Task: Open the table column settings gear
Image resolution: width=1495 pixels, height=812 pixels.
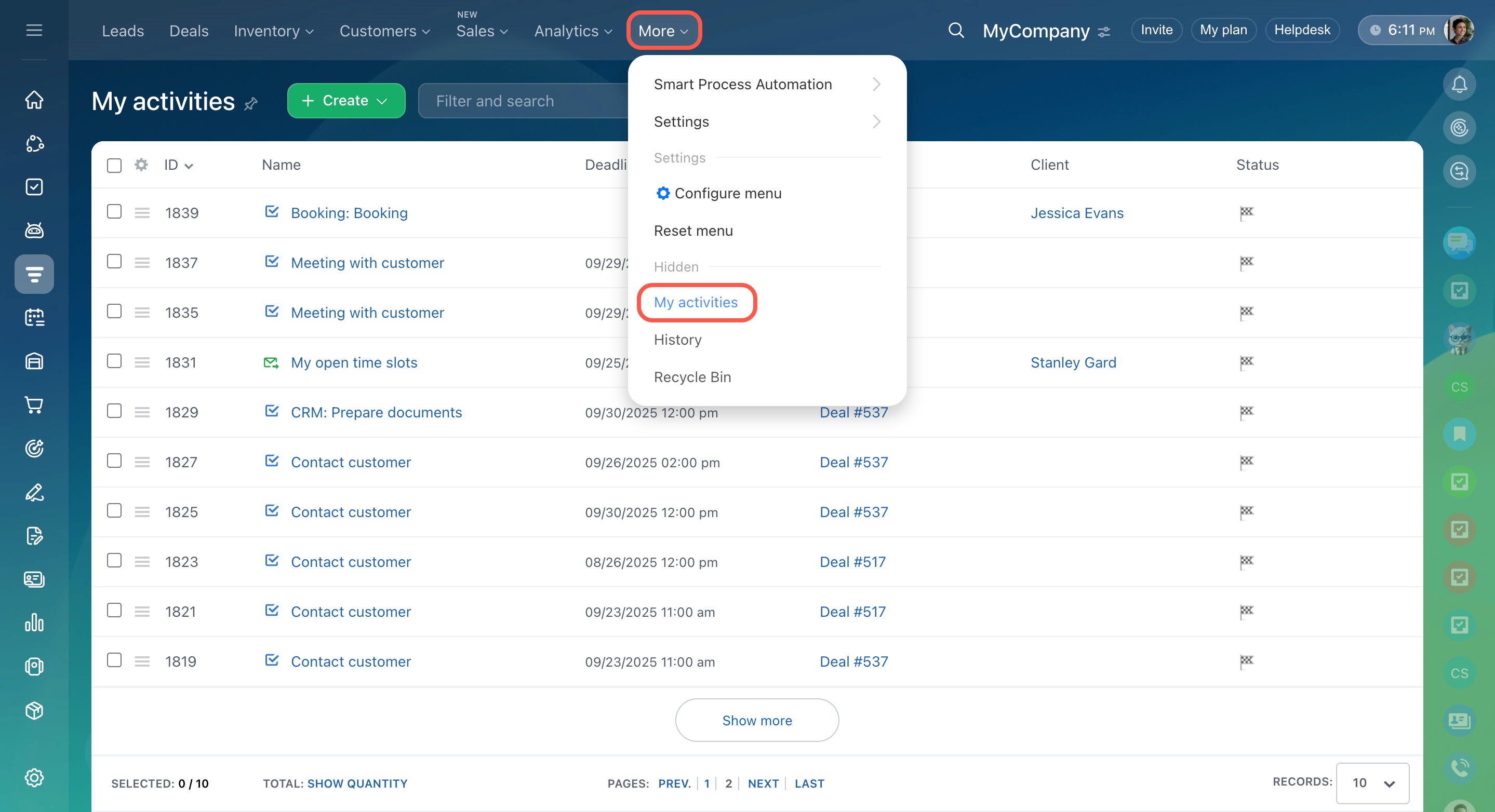Action: pos(141,165)
